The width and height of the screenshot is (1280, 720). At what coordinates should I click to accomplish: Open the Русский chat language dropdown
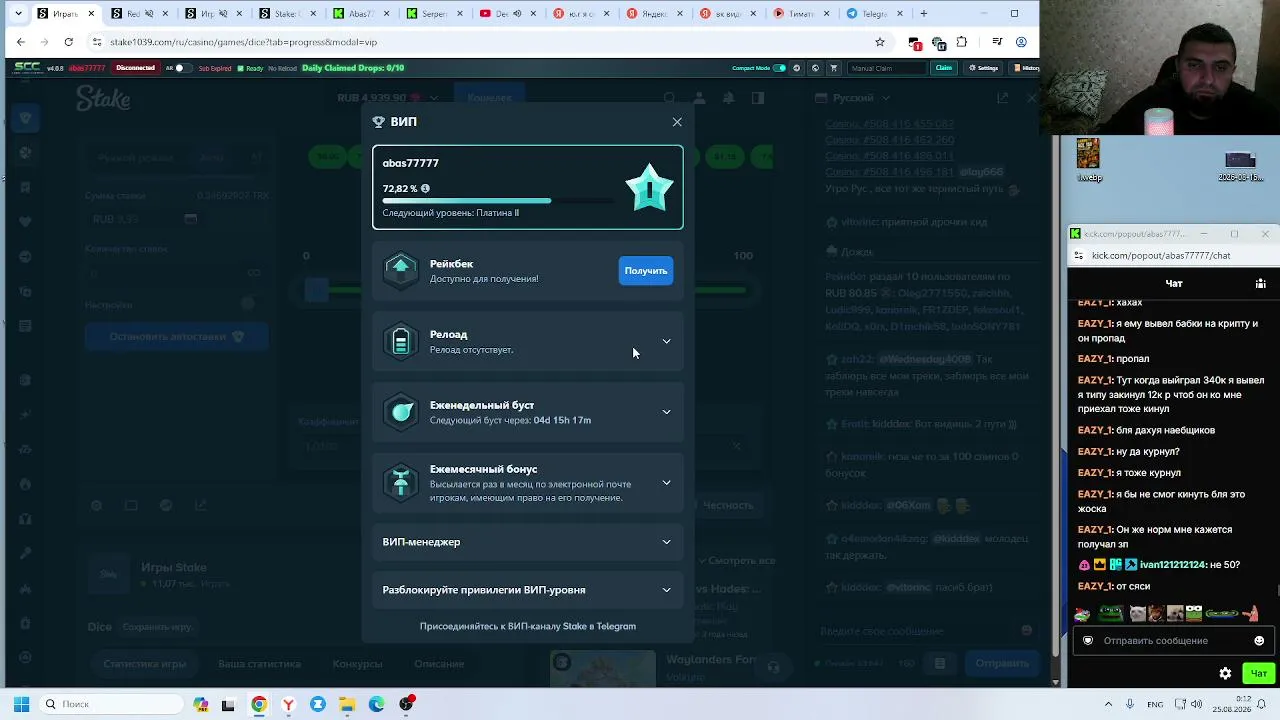pos(852,98)
